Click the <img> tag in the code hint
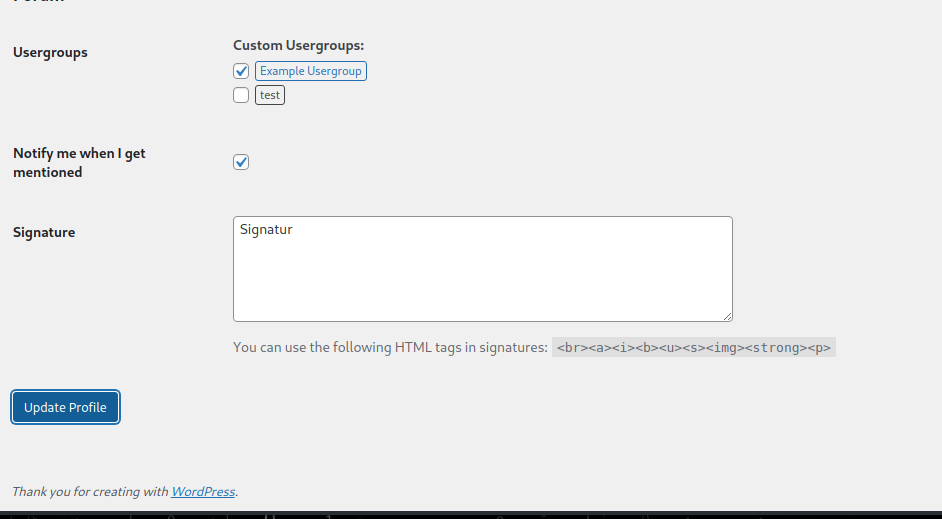The image size is (942, 519). tap(725, 348)
